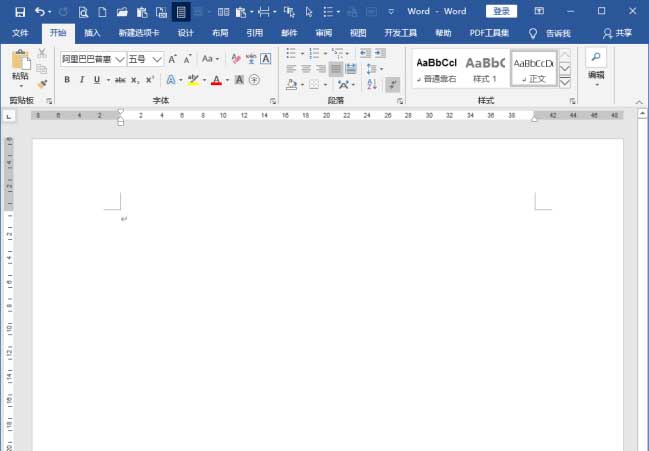
Task: Click the 登录 sign-in button
Action: point(501,12)
